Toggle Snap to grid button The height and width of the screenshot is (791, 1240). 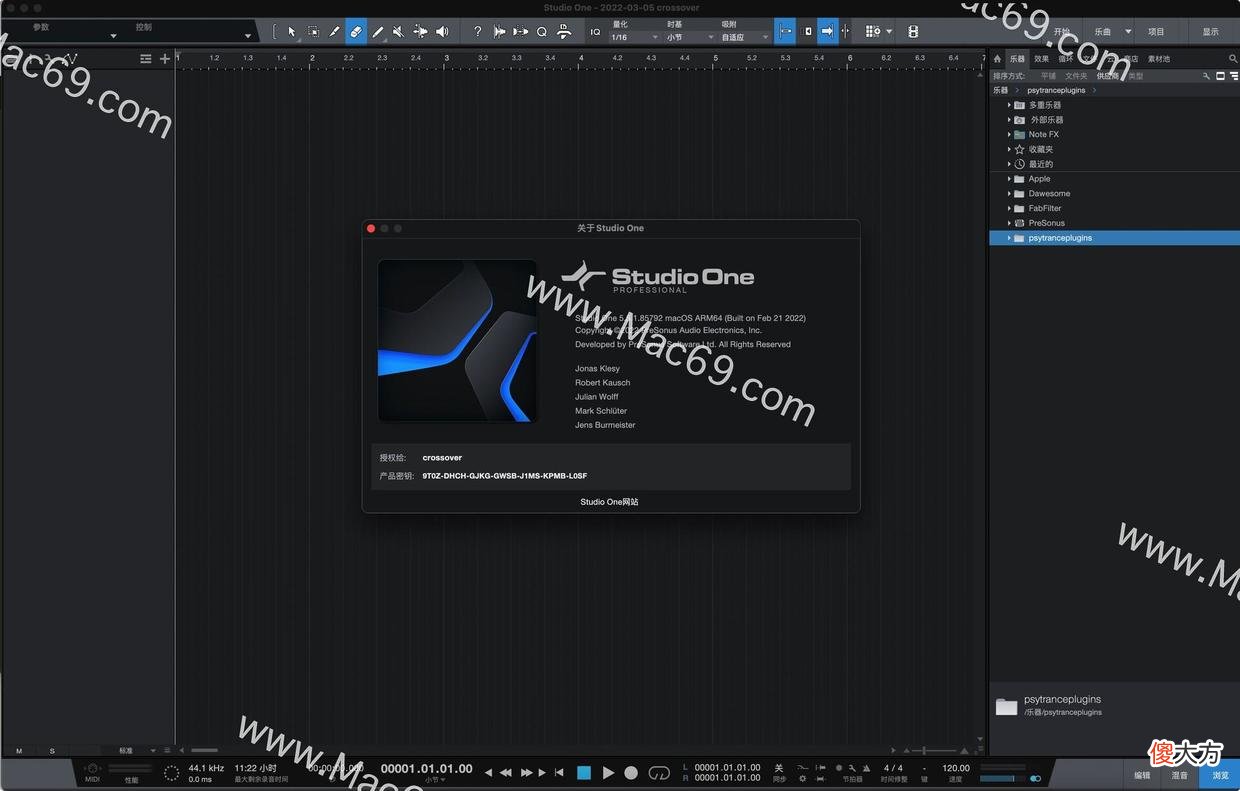[x=785, y=32]
